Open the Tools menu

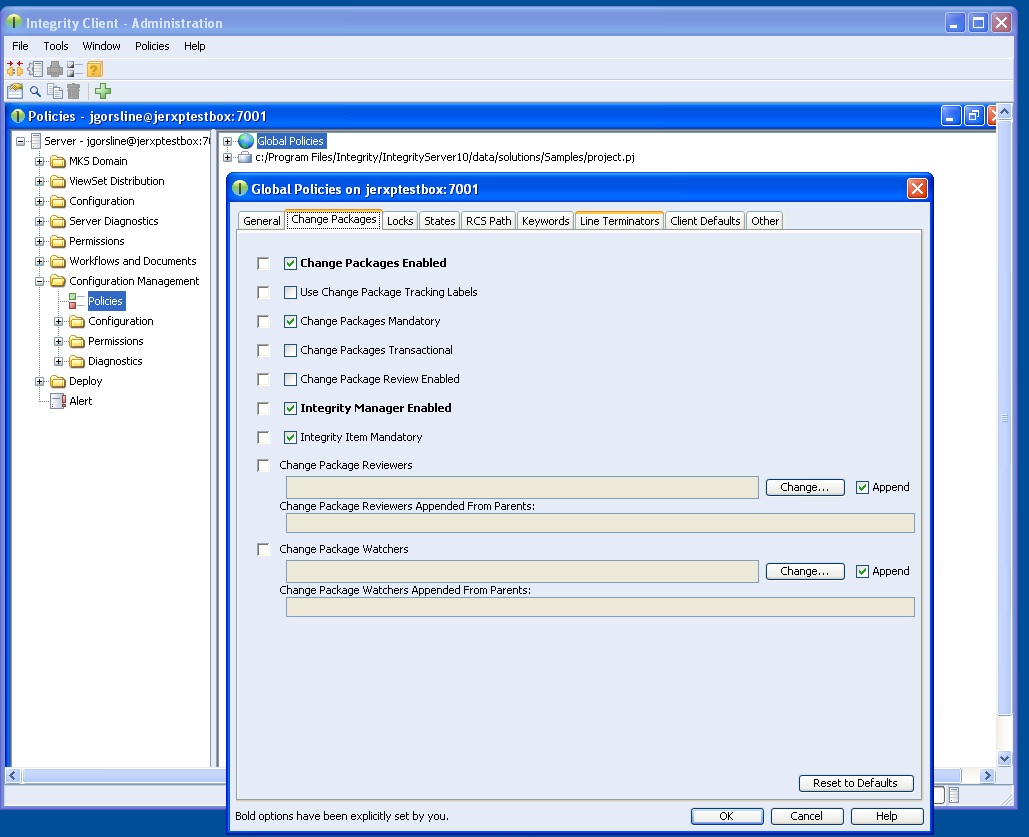pyautogui.click(x=56, y=46)
